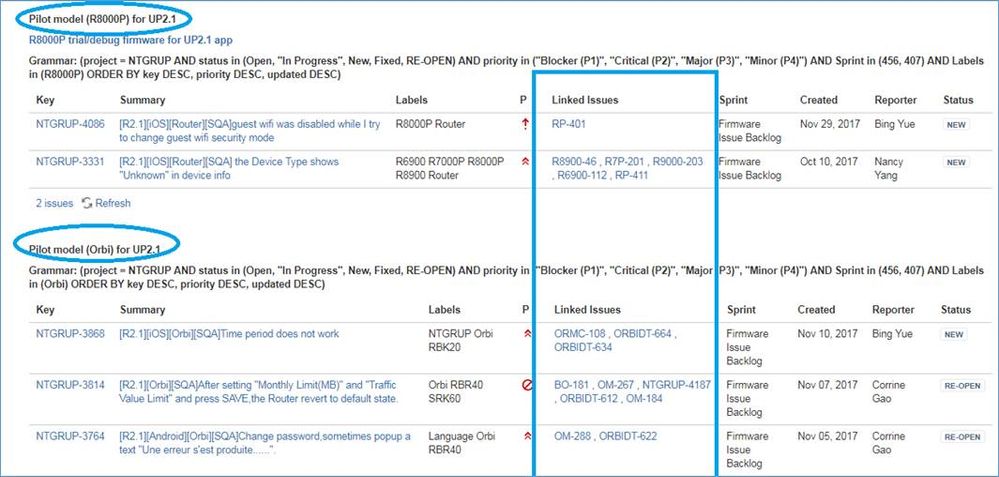The height and width of the screenshot is (477, 999).
Task: Click labels 'NTGRUP Orbi RBK20' cell
Action: pos(460,341)
